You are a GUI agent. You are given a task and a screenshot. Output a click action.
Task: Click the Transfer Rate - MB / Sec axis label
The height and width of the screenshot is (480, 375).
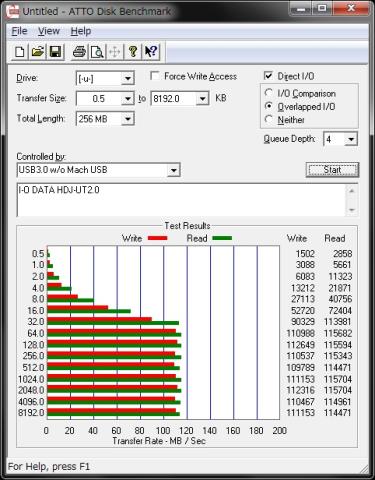(x=159, y=441)
